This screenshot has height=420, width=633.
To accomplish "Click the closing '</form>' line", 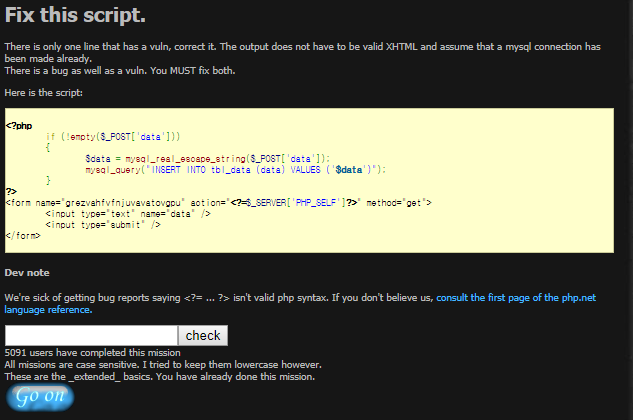I will click(23, 235).
